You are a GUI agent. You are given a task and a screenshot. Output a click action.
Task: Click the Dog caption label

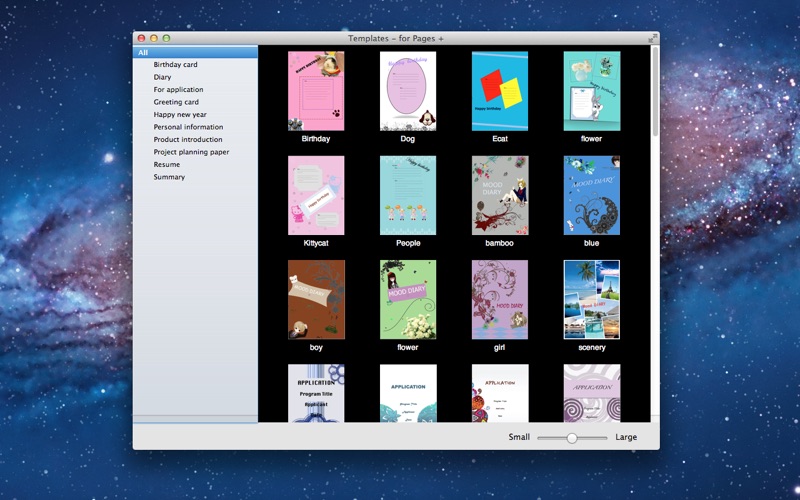pyautogui.click(x=408, y=139)
